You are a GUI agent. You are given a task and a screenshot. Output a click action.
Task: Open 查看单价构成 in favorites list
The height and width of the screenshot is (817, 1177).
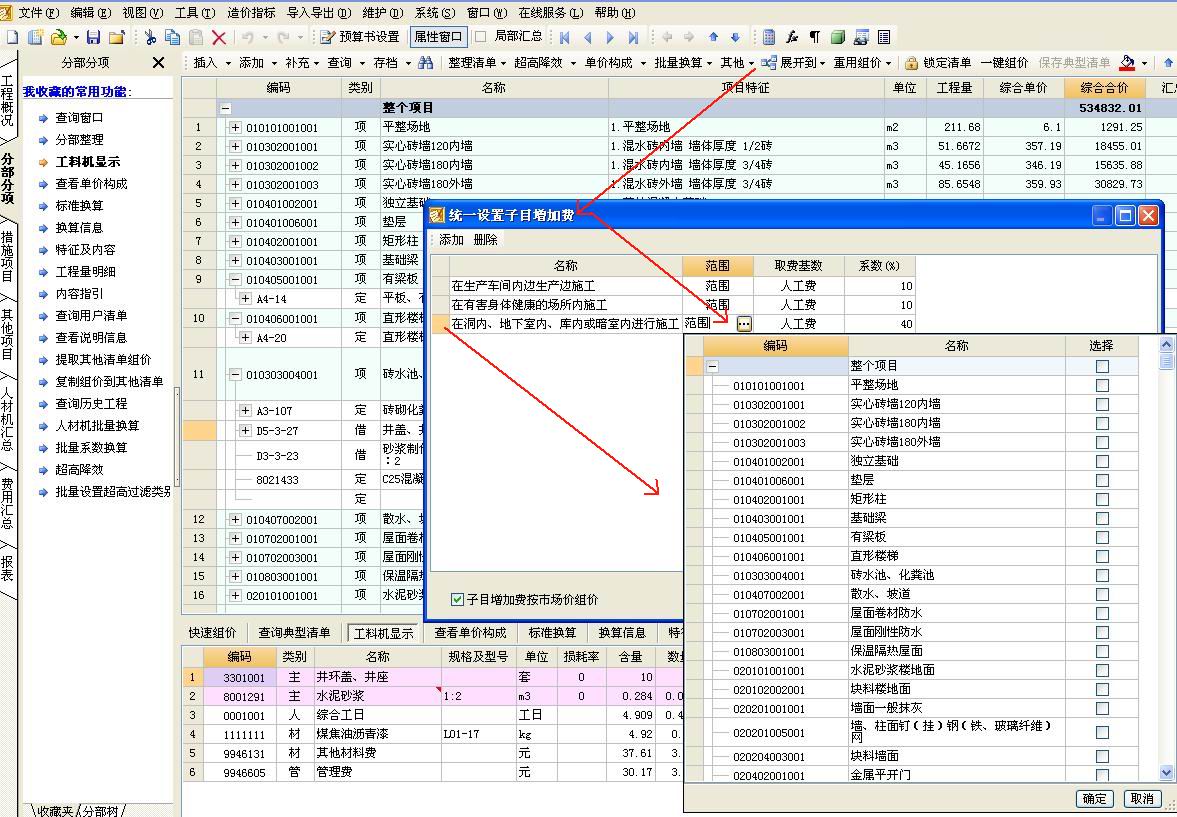coord(92,184)
